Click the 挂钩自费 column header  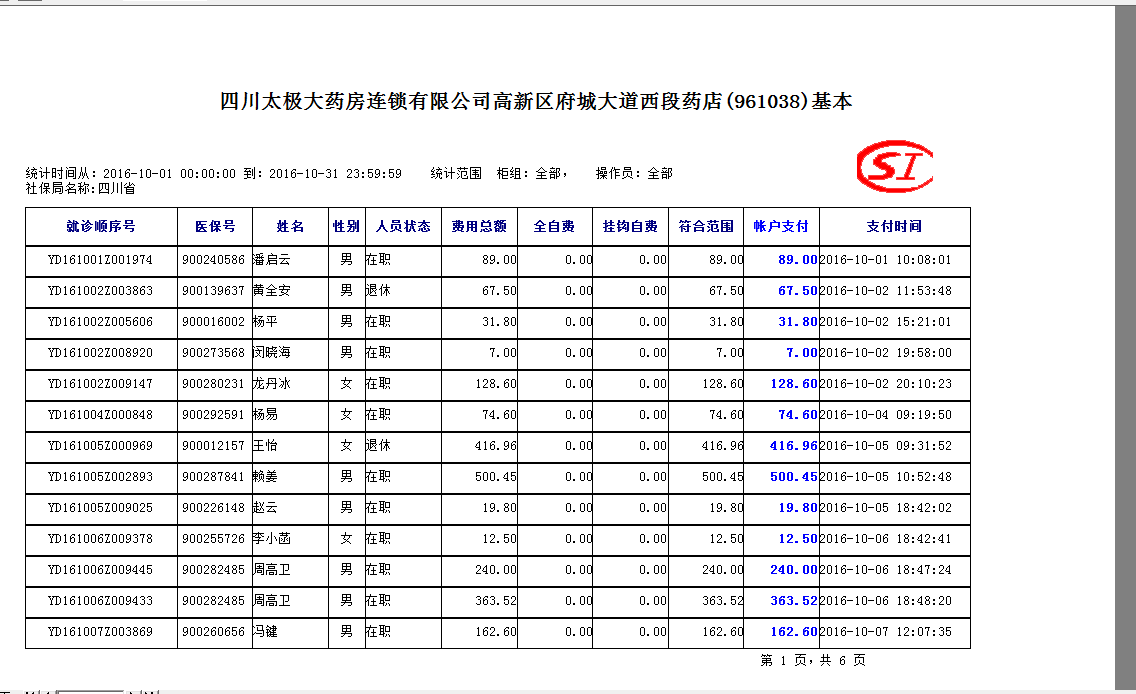(630, 227)
